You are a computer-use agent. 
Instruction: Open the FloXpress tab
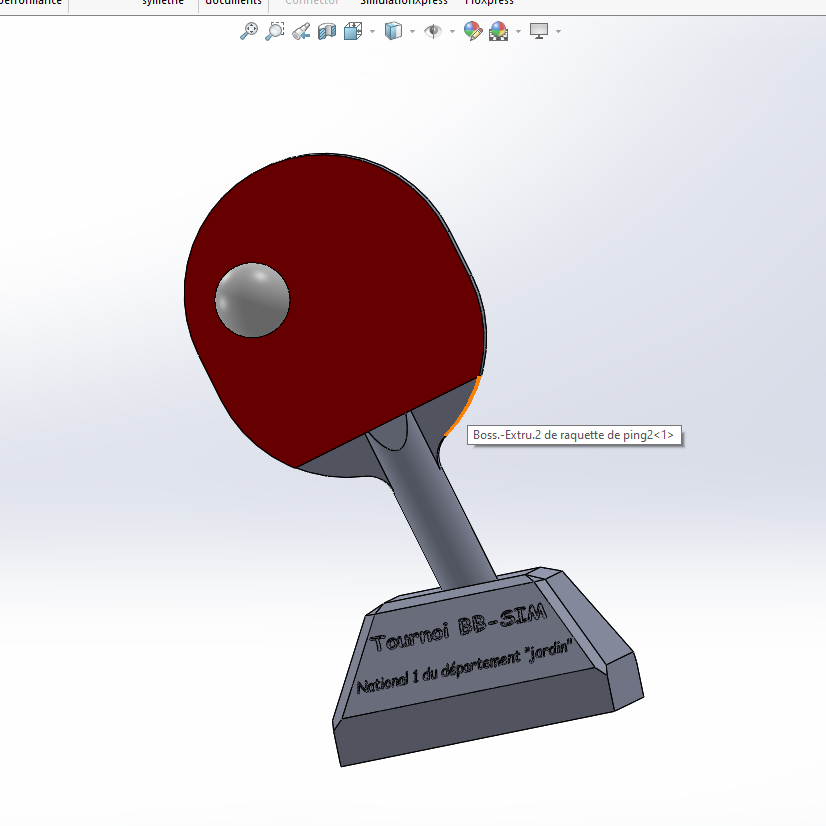489,3
